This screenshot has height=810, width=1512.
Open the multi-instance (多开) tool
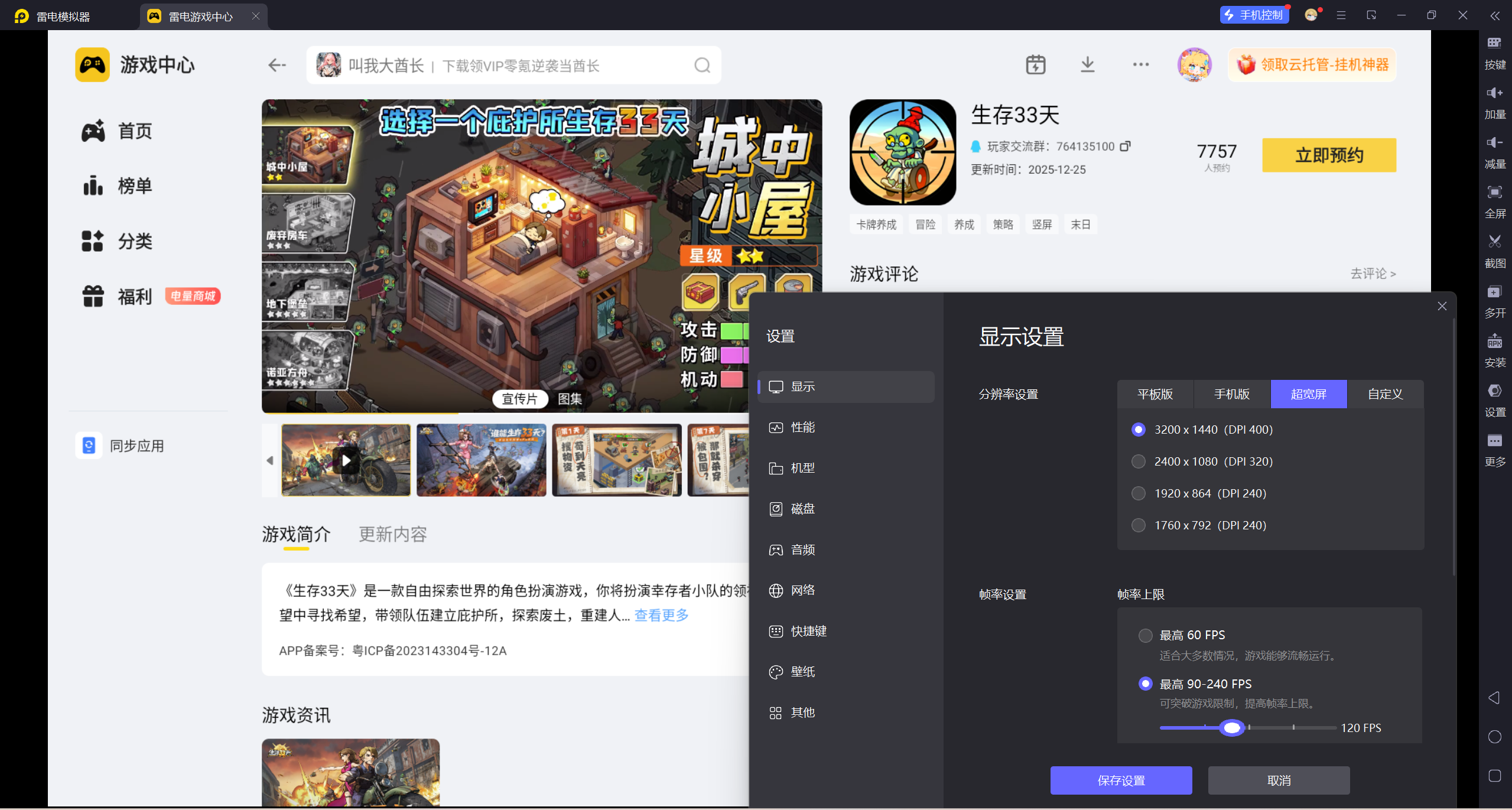coord(1494,292)
